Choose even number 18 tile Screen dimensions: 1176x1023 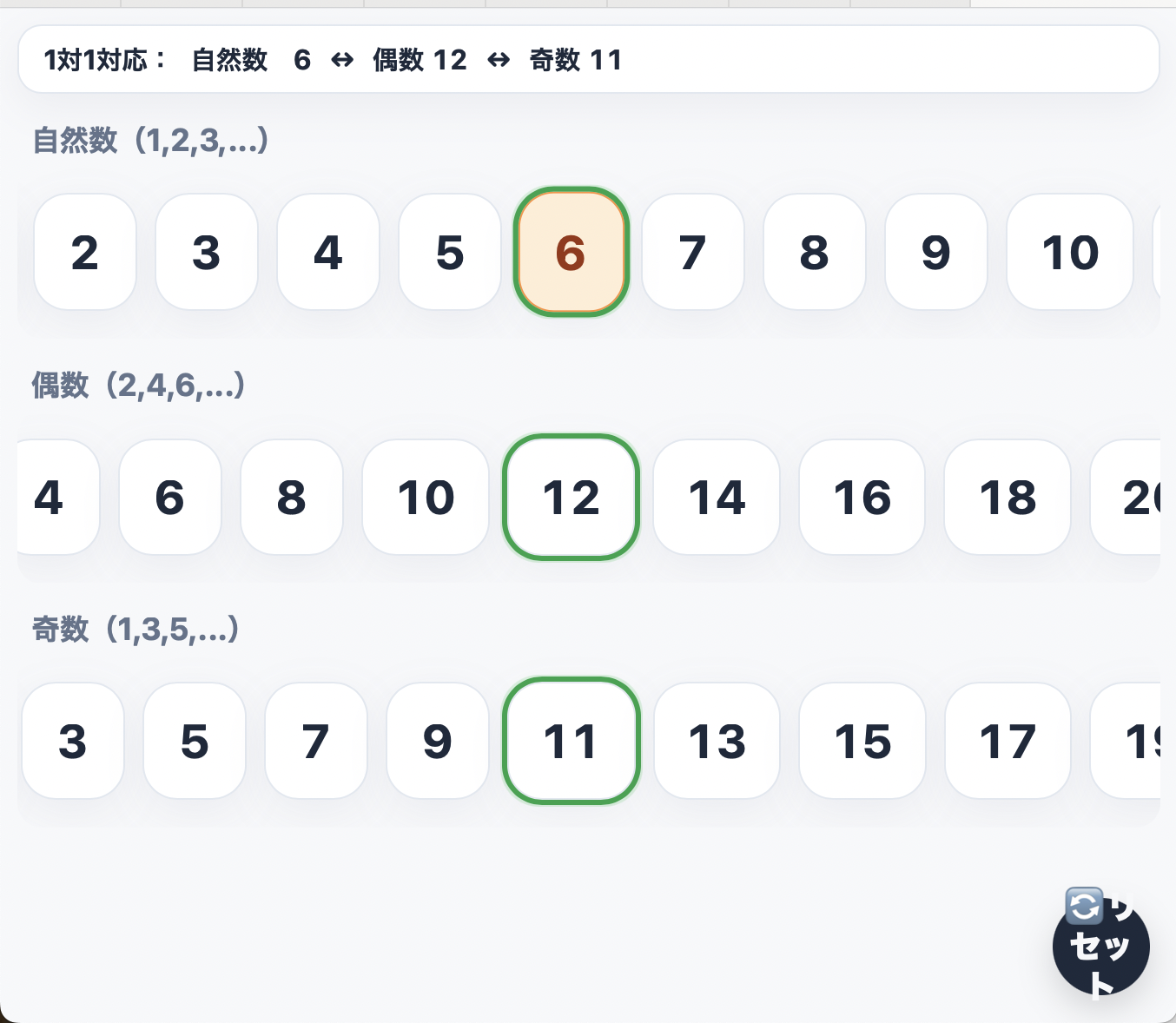(1008, 498)
